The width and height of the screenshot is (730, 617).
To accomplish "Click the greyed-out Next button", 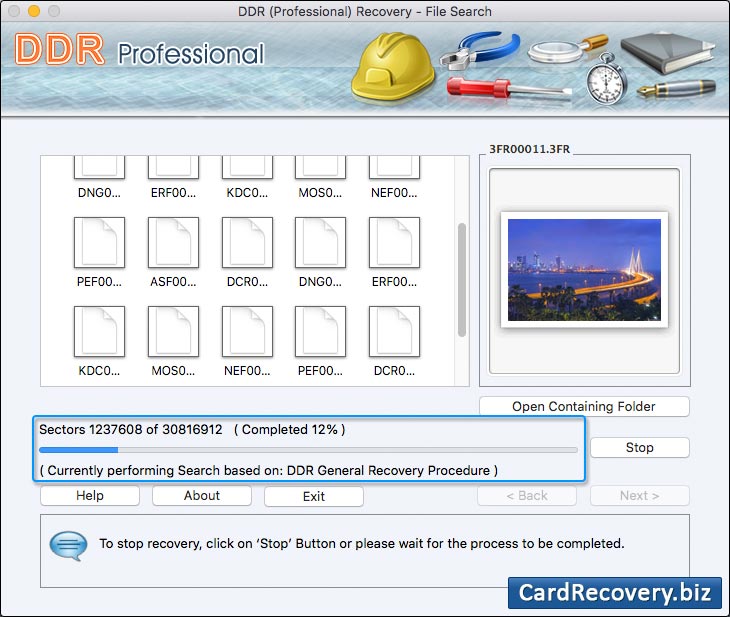I will coord(640,495).
